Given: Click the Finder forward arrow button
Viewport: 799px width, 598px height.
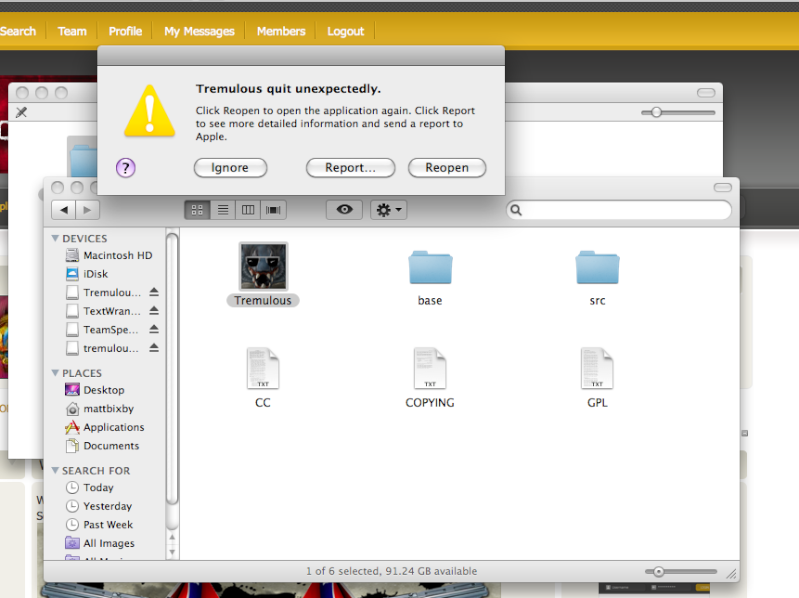Looking at the screenshot, I should [87, 210].
